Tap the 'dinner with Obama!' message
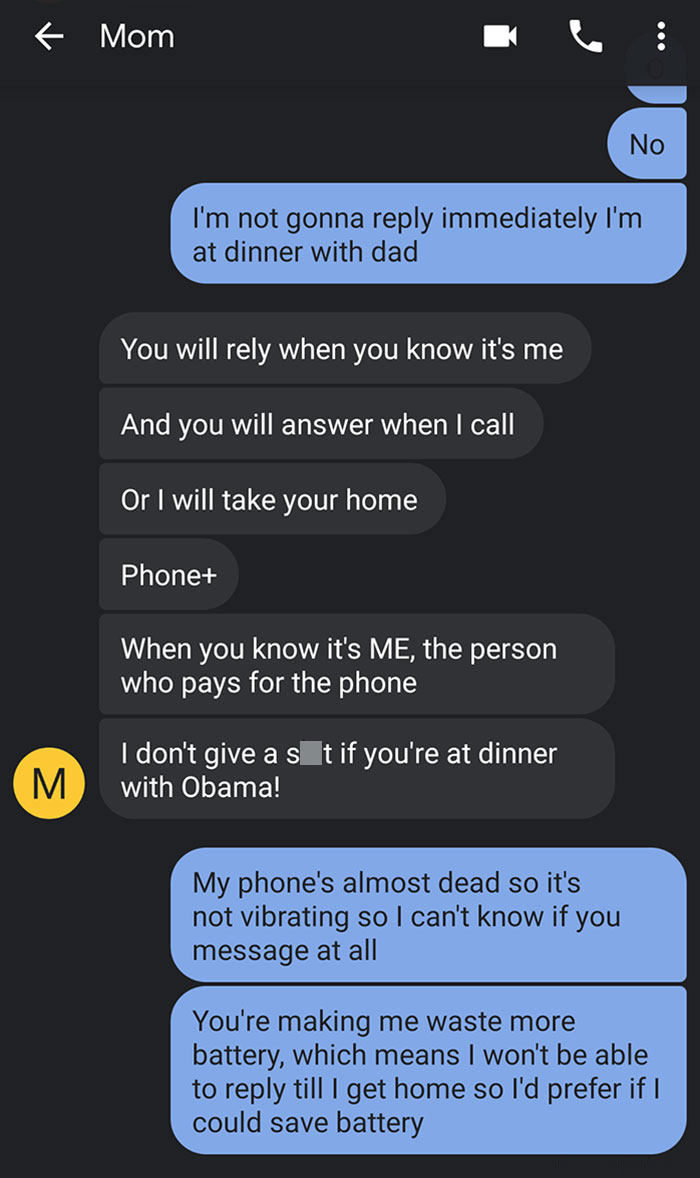 [357, 769]
